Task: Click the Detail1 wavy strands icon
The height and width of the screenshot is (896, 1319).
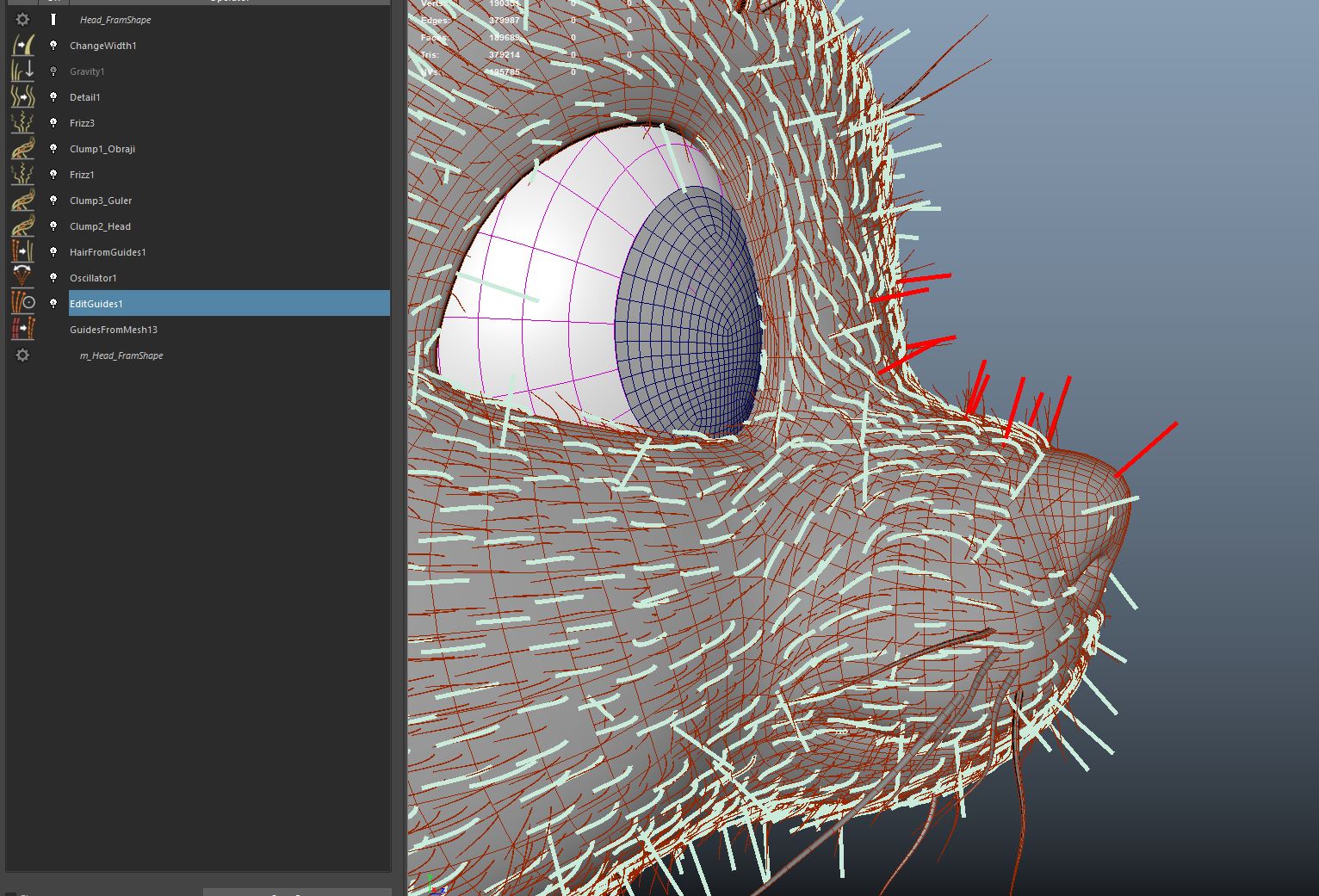Action: tap(23, 97)
